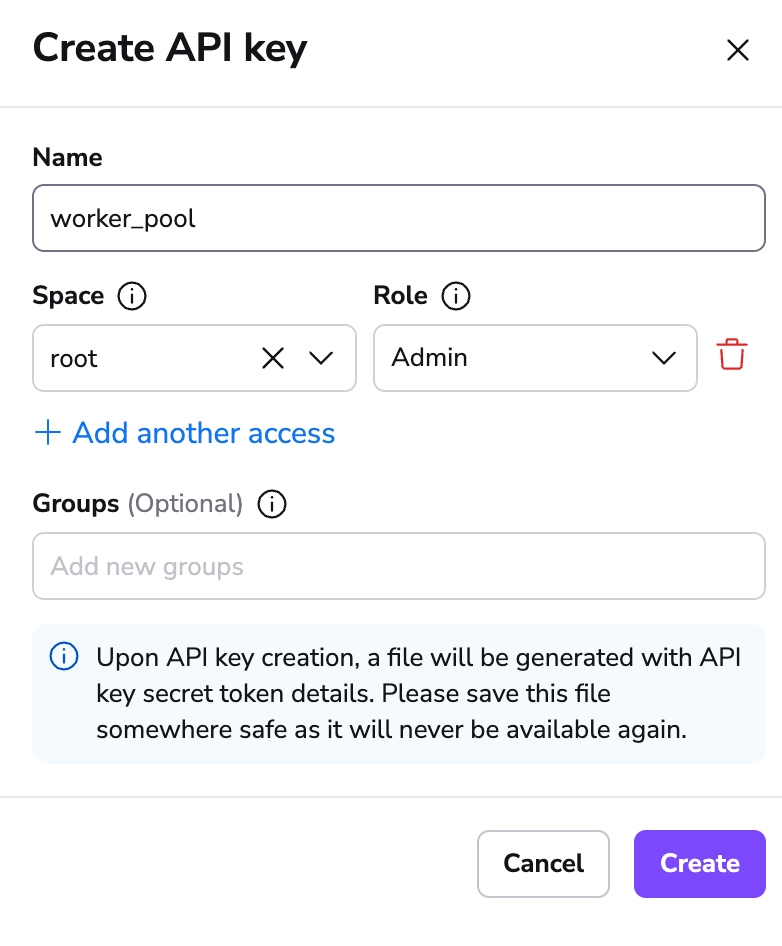
Task: Expand the Space selector chevron
Action: 322,358
